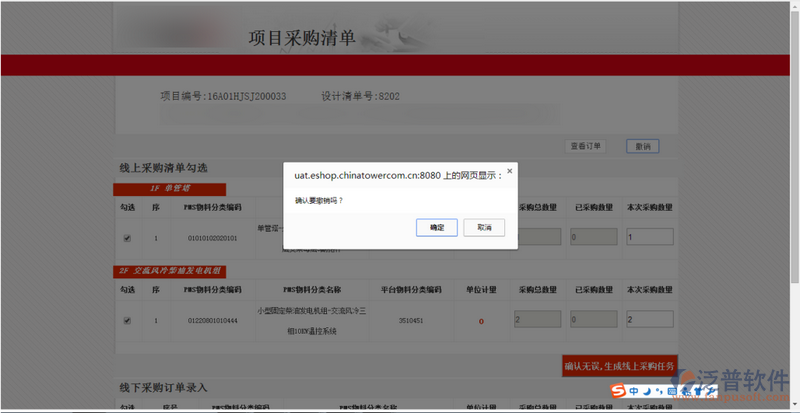Click the scrollbar down arrow

[x=792, y=406]
